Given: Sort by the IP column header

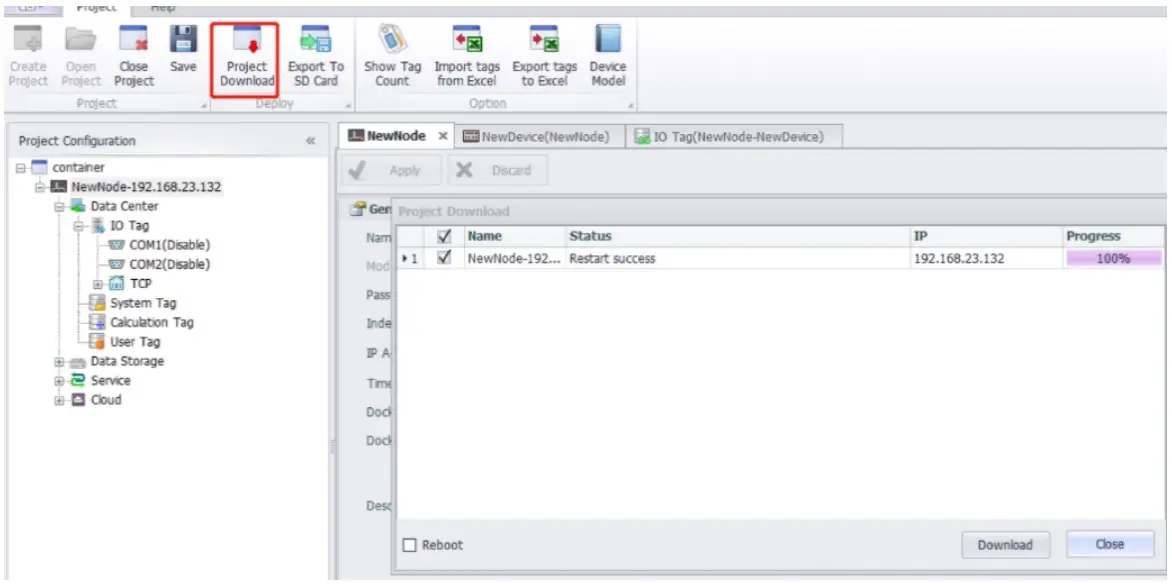Looking at the screenshot, I should (986, 236).
